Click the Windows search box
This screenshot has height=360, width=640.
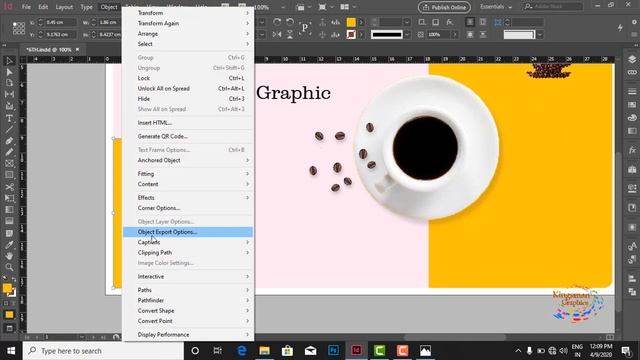coord(103,351)
